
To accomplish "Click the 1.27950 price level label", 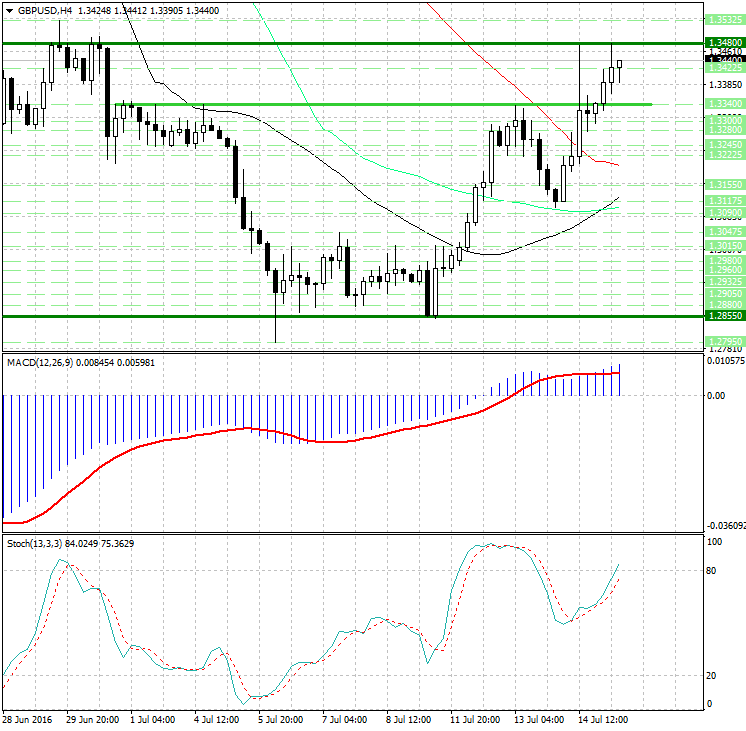I will pos(725,341).
